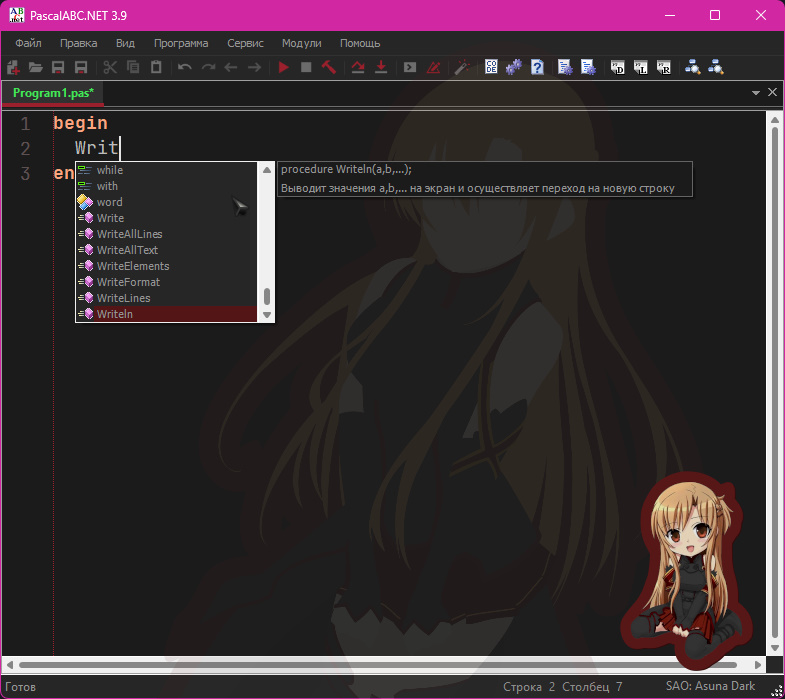The width and height of the screenshot is (785, 699).
Task: Open the Модули menu
Action: tap(301, 43)
